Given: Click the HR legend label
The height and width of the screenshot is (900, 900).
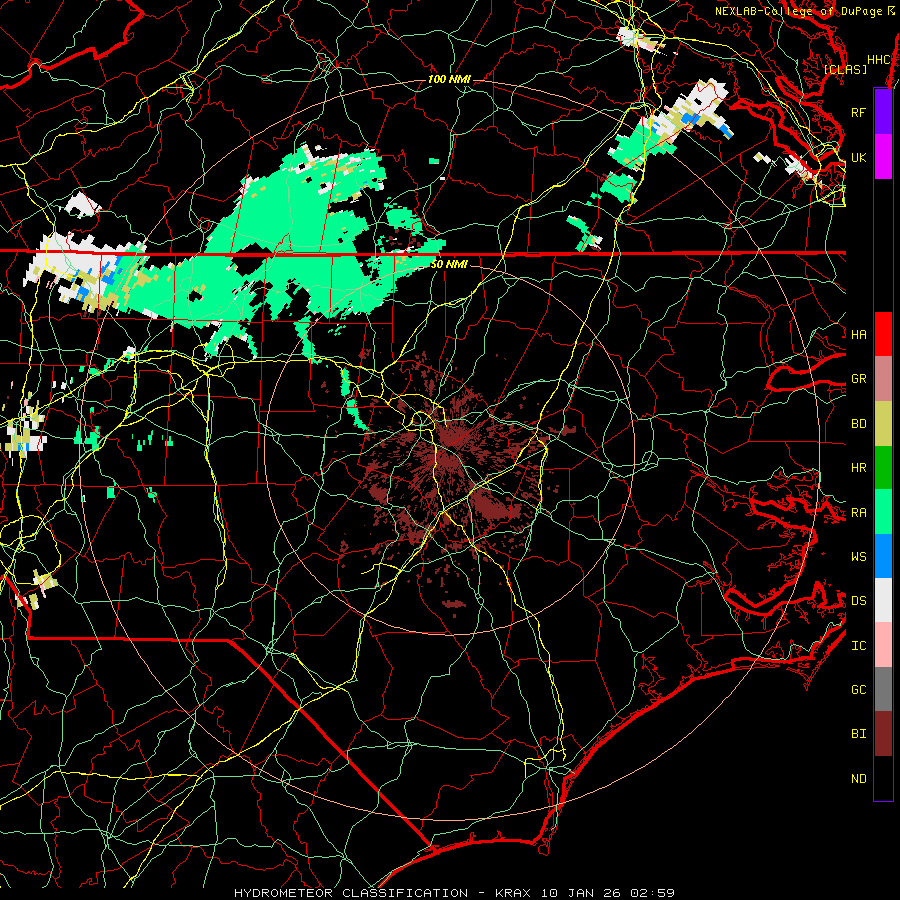Looking at the screenshot, I should 859,468.
